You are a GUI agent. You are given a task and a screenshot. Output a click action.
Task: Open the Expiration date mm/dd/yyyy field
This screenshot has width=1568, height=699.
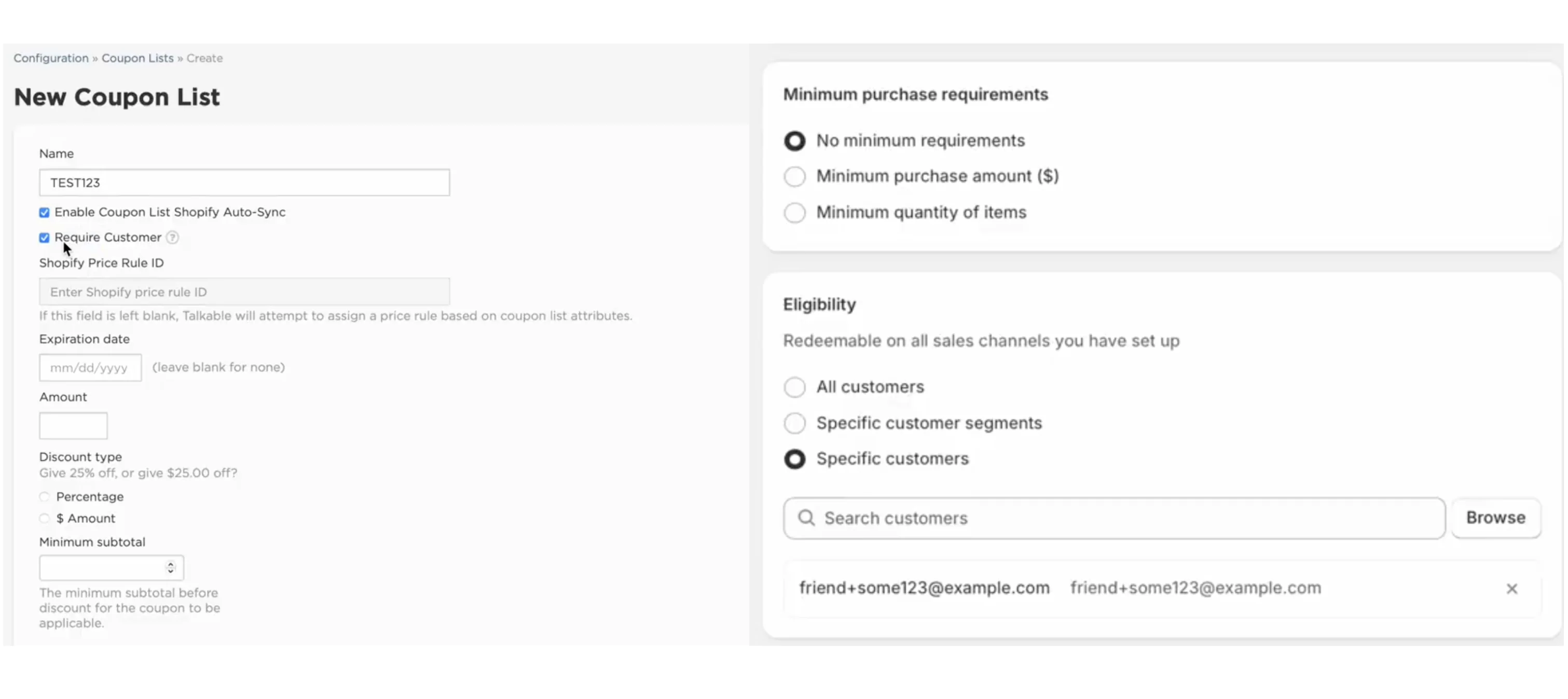click(90, 368)
